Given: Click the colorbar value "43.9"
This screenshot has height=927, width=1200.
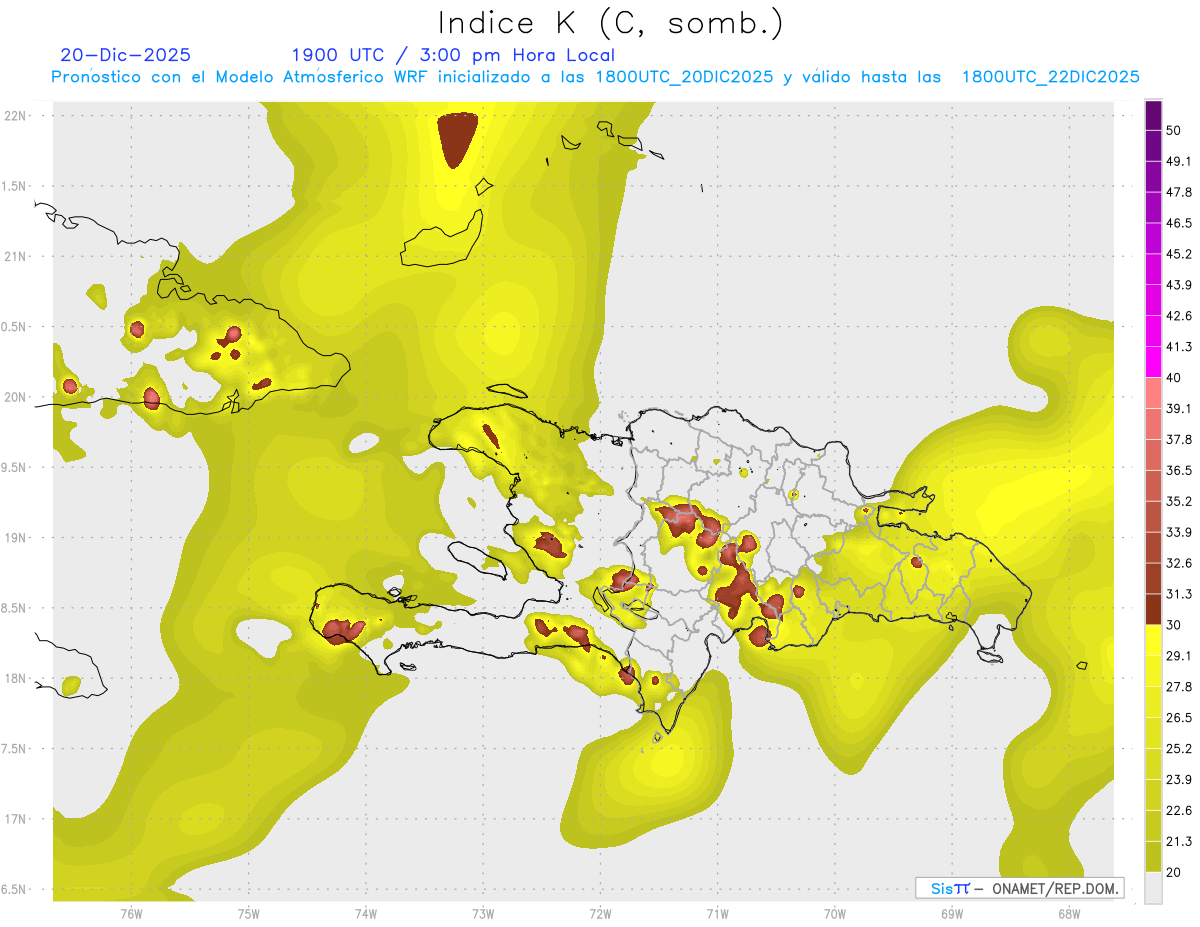Looking at the screenshot, I should pyautogui.click(x=1179, y=285).
